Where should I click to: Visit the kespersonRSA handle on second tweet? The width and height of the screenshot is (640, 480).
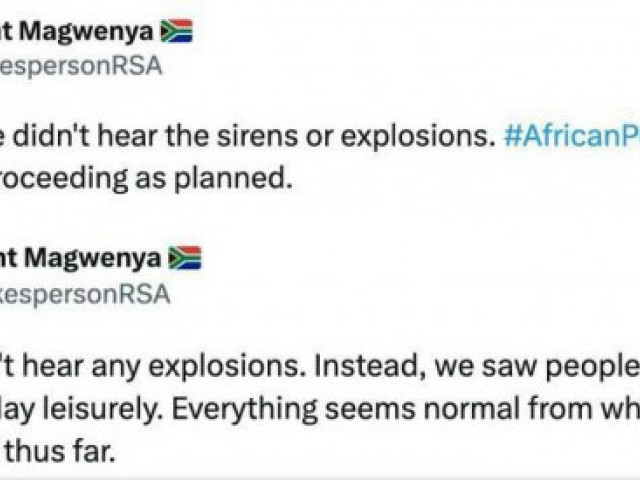[x=85, y=294]
